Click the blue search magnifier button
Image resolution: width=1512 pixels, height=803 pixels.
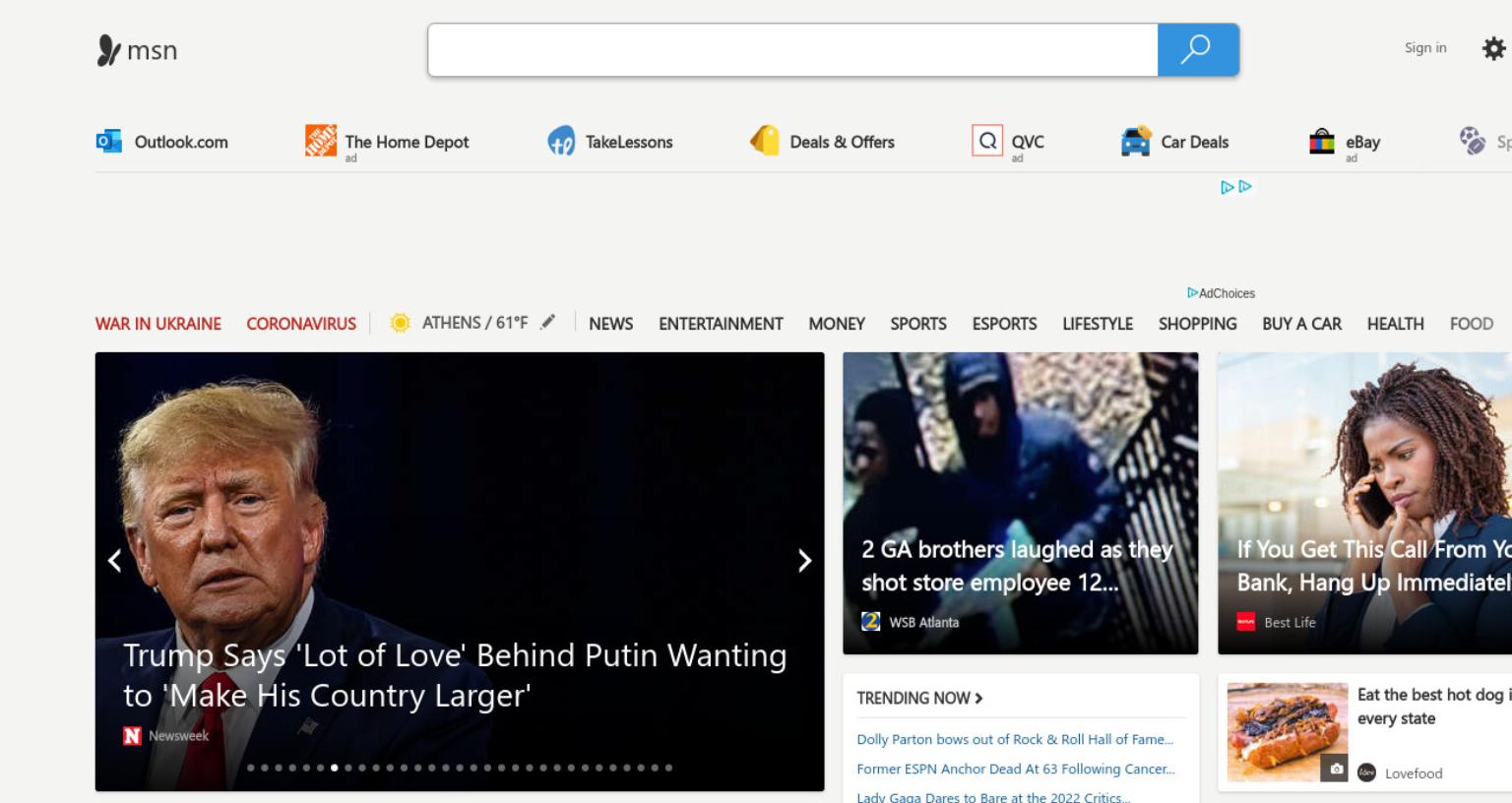(1198, 50)
